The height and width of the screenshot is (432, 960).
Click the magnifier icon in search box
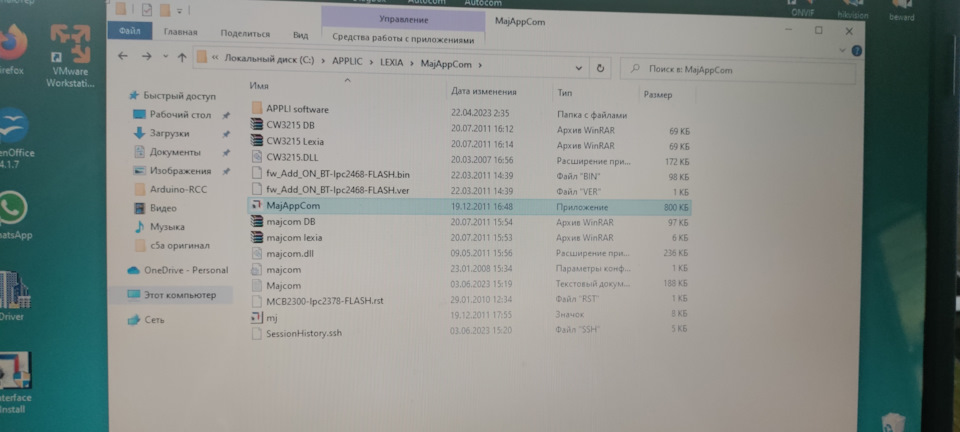636,69
